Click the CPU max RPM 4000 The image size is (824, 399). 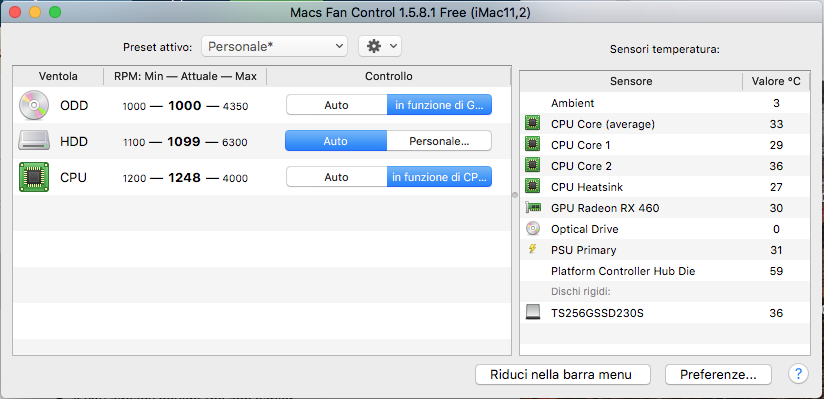[x=235, y=178]
